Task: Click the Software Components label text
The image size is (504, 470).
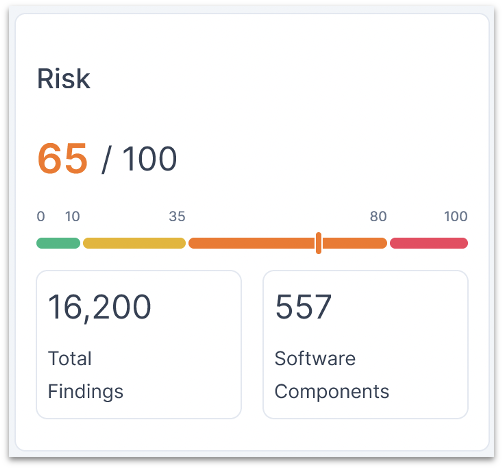Action: point(332,375)
